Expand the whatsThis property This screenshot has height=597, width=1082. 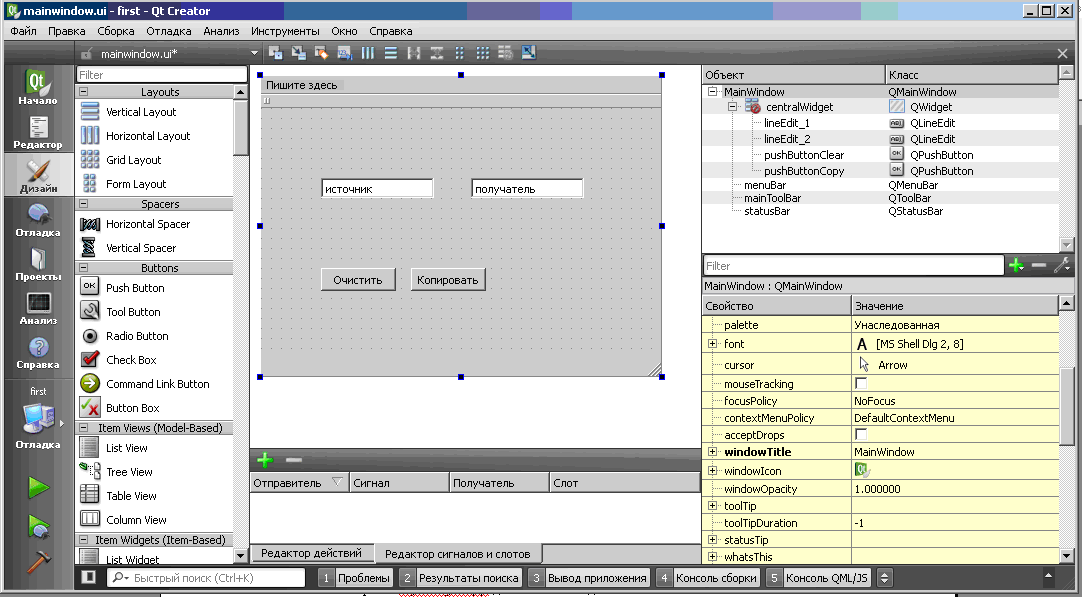tap(712, 557)
